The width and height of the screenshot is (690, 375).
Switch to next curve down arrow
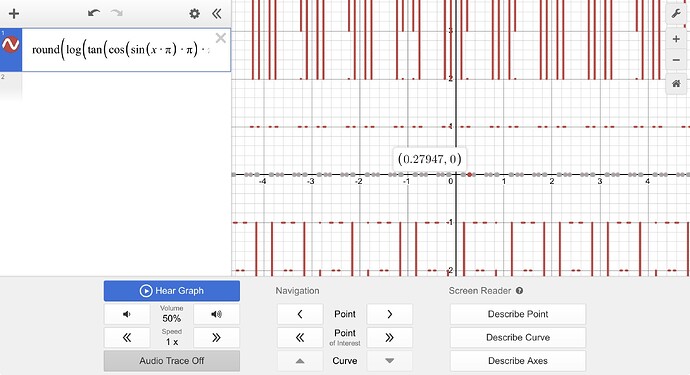(x=389, y=361)
